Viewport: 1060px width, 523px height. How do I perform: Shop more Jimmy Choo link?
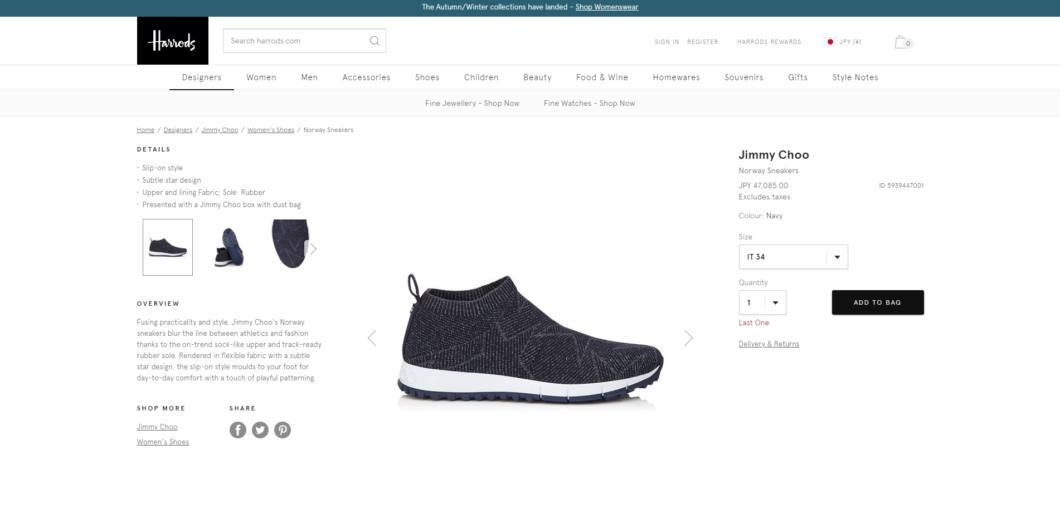pos(157,427)
